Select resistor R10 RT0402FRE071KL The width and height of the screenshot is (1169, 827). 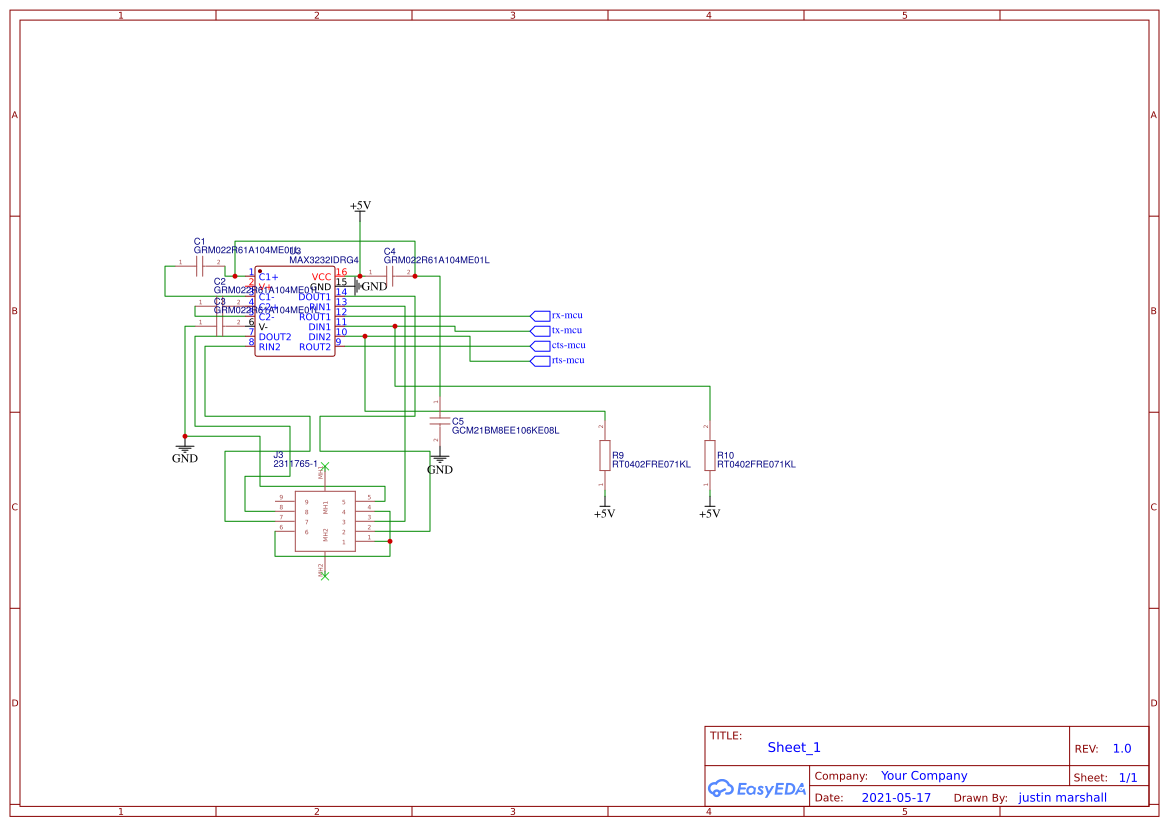pyautogui.click(x=710, y=455)
